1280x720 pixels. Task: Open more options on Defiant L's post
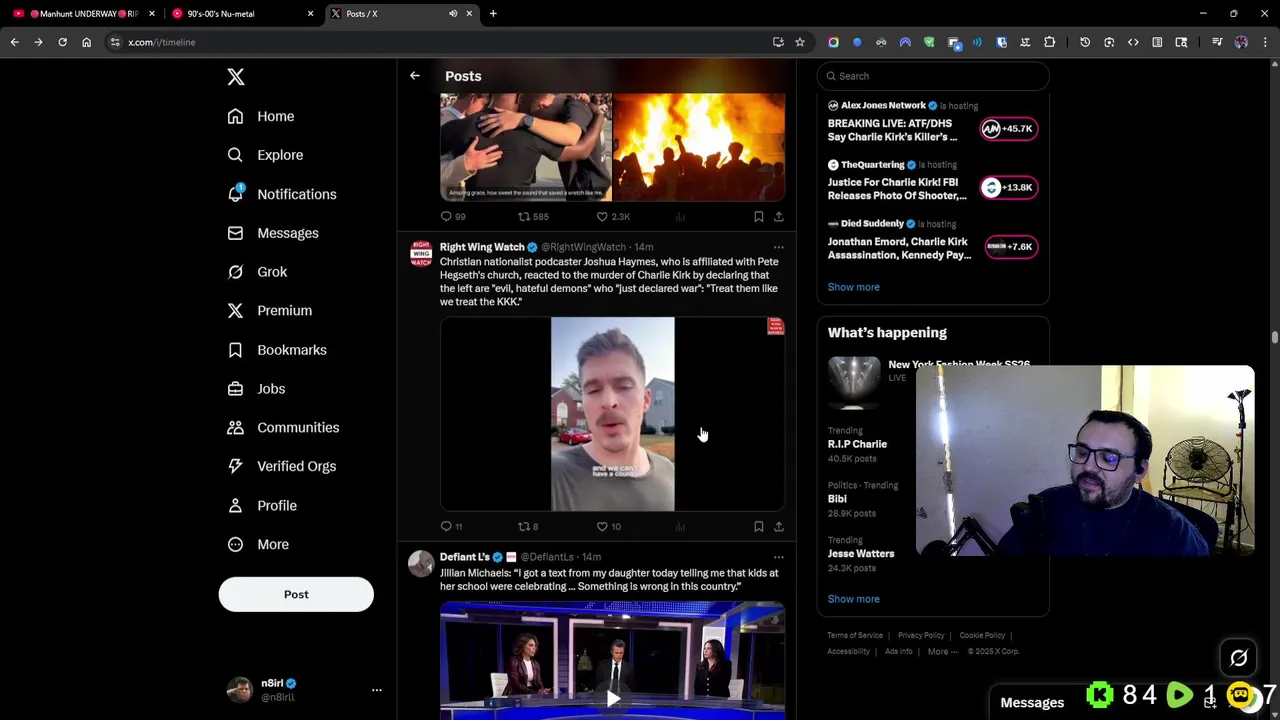779,557
